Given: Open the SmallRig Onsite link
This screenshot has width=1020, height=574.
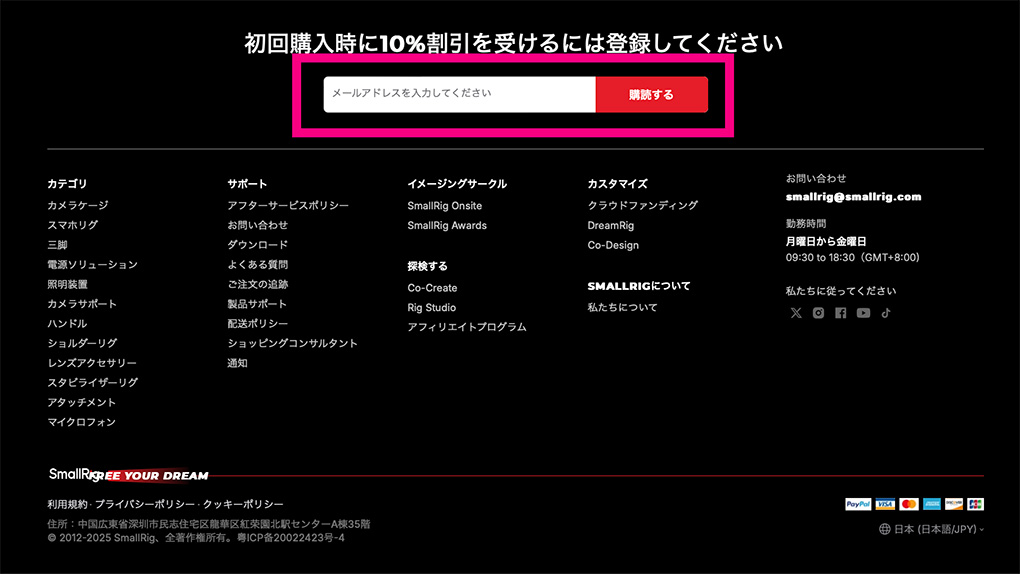Looking at the screenshot, I should pyautogui.click(x=445, y=206).
